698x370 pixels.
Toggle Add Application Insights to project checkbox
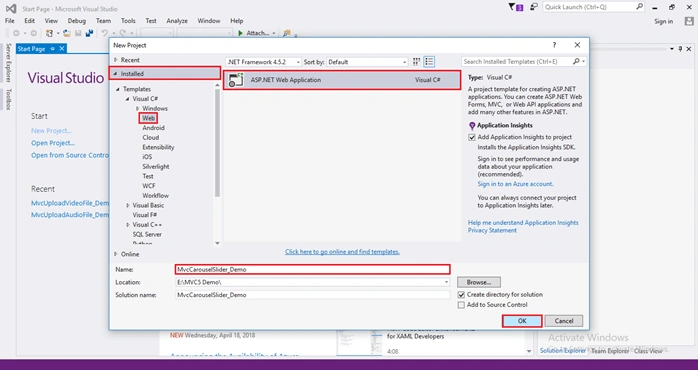(x=472, y=137)
